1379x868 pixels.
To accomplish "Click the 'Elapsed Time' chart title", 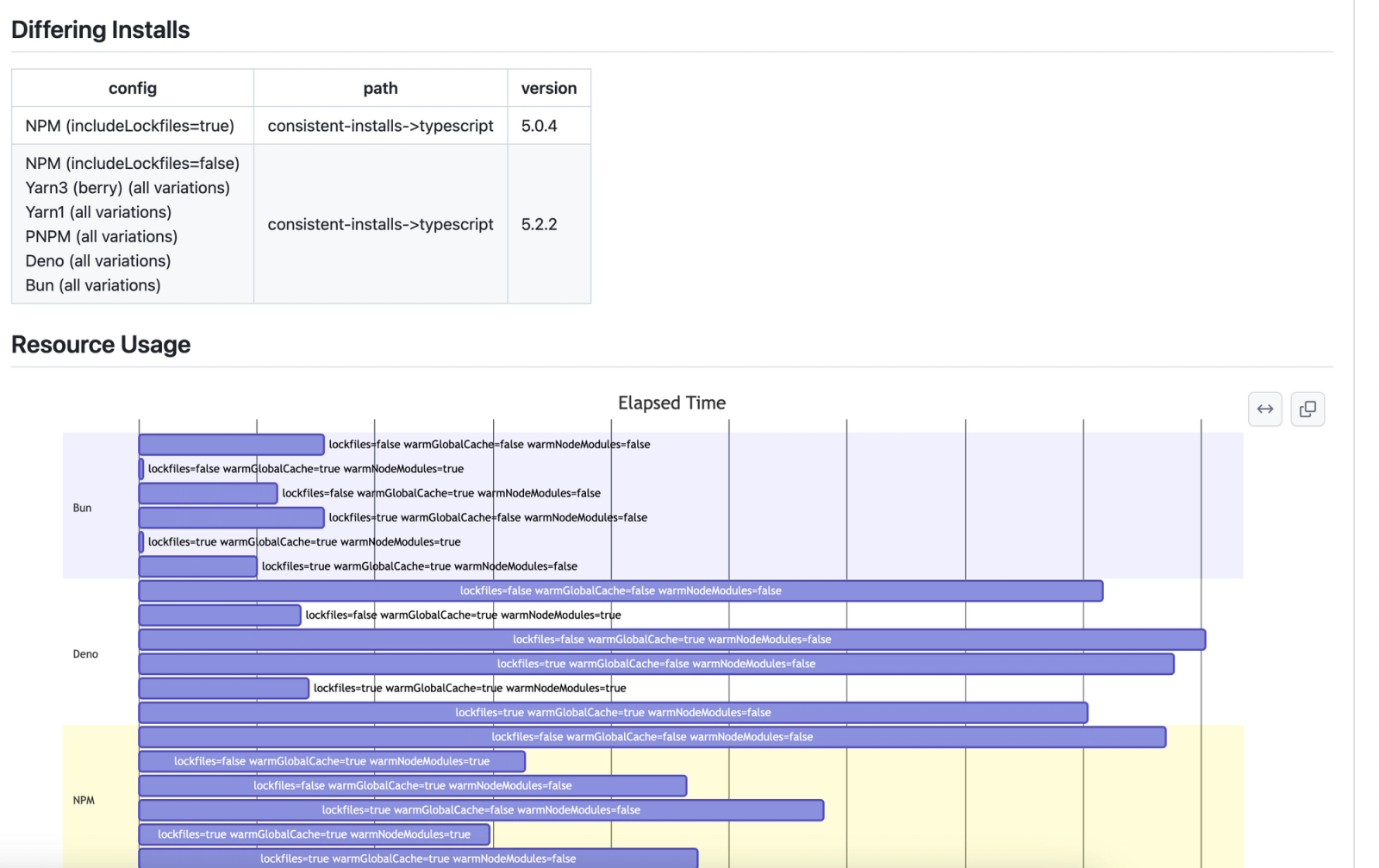I will (x=671, y=403).
